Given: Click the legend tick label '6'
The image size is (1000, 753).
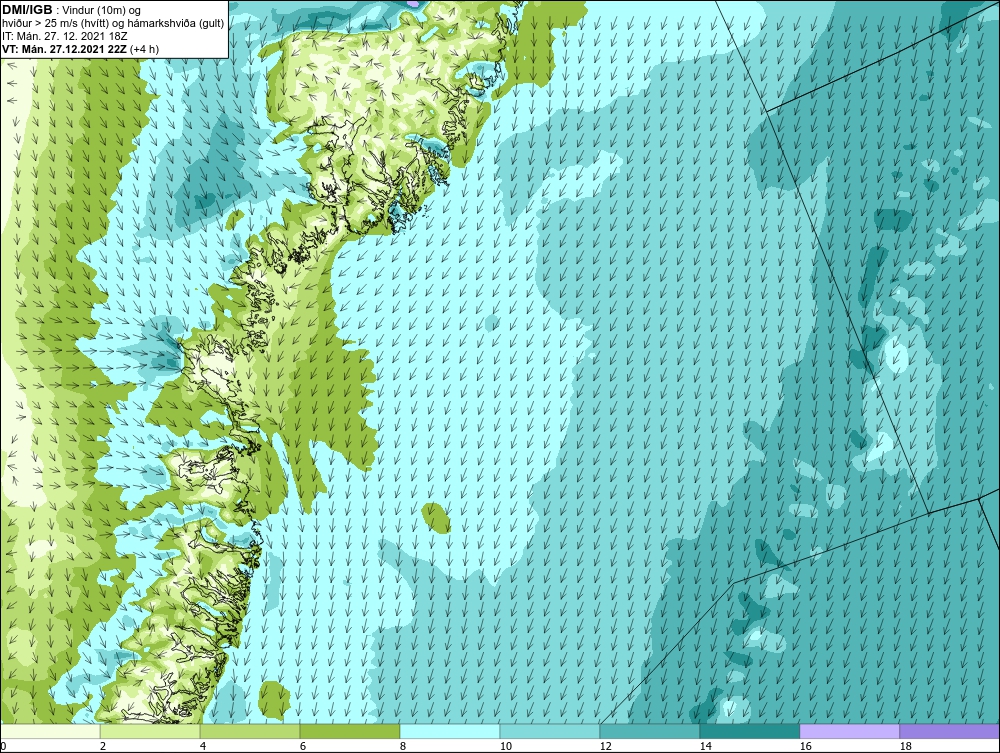Looking at the screenshot, I should click(303, 746).
